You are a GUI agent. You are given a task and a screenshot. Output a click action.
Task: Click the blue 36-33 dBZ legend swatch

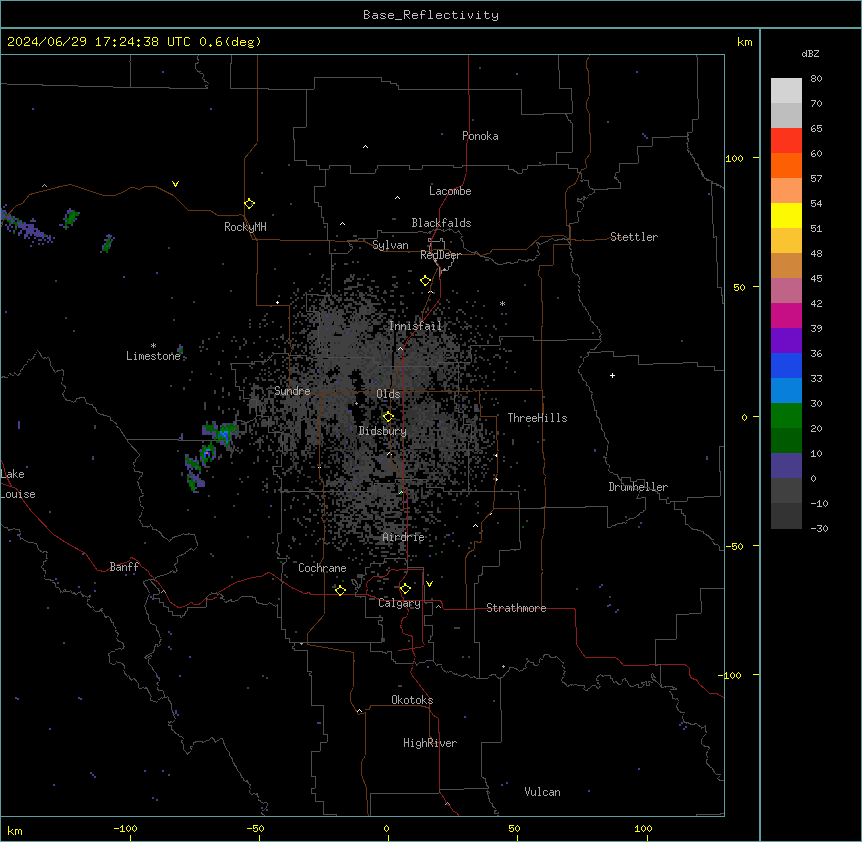click(786, 365)
